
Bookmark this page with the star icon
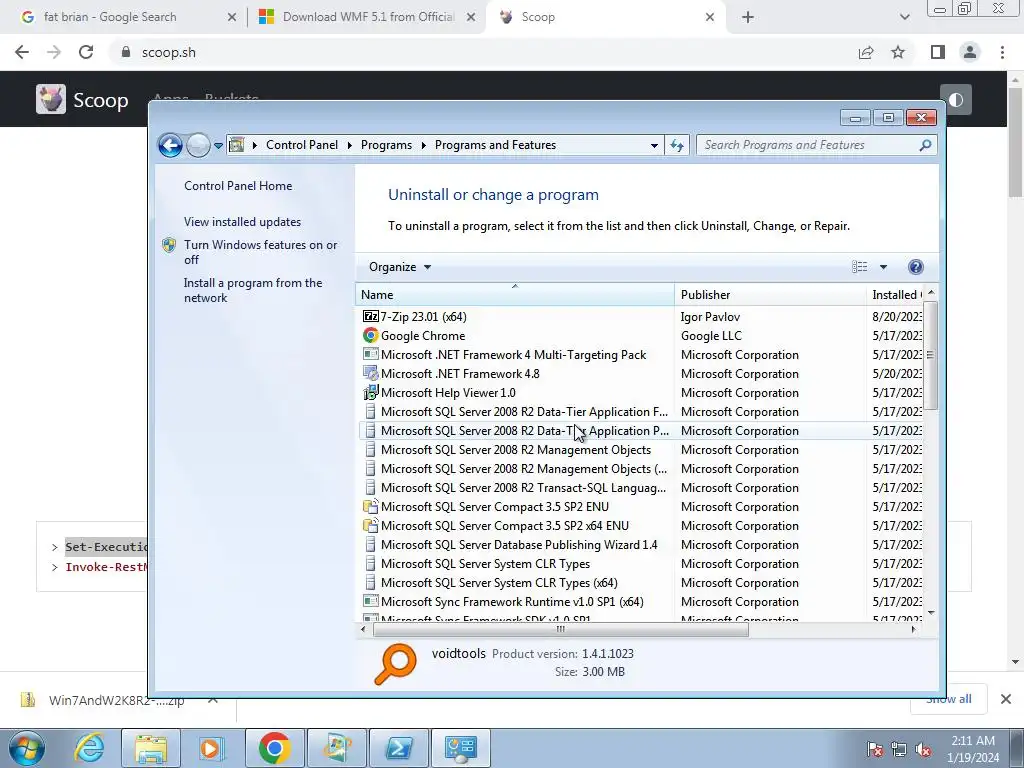point(898,52)
